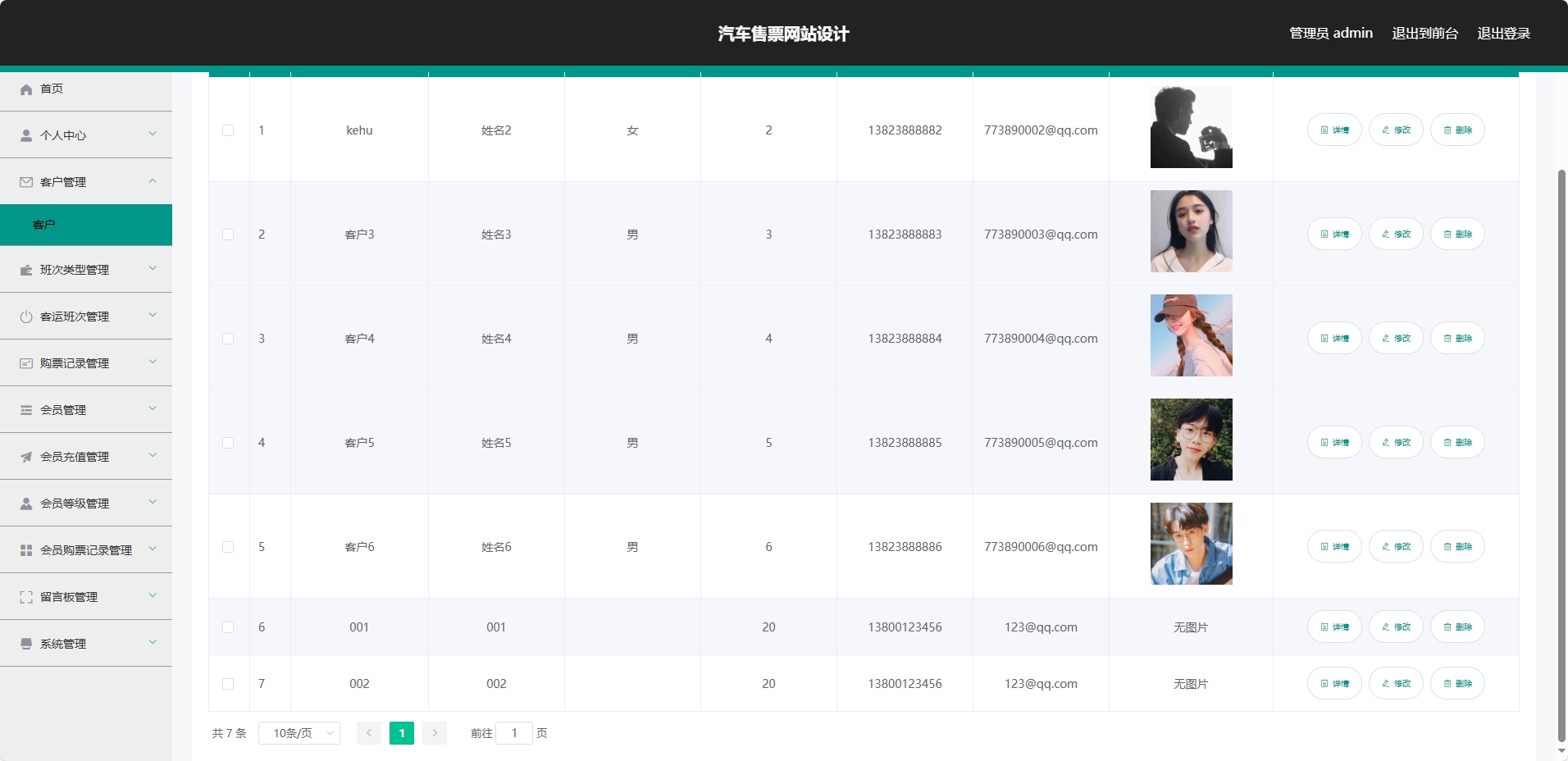Select the 客户4 row checkbox

click(228, 339)
